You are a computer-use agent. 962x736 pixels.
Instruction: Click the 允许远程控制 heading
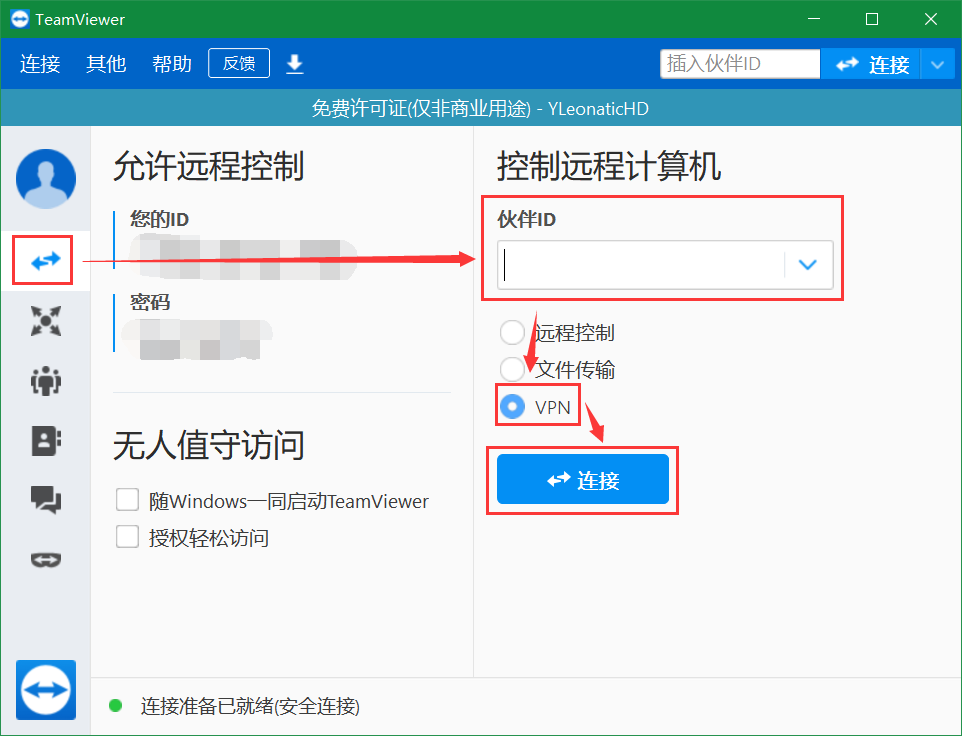pyautogui.click(x=209, y=166)
